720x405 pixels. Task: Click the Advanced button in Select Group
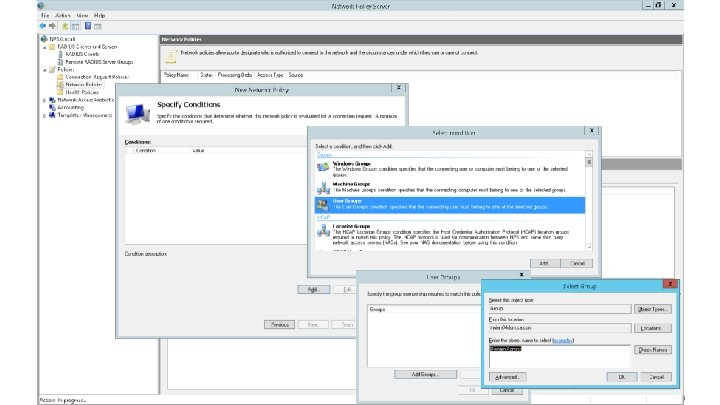click(507, 377)
